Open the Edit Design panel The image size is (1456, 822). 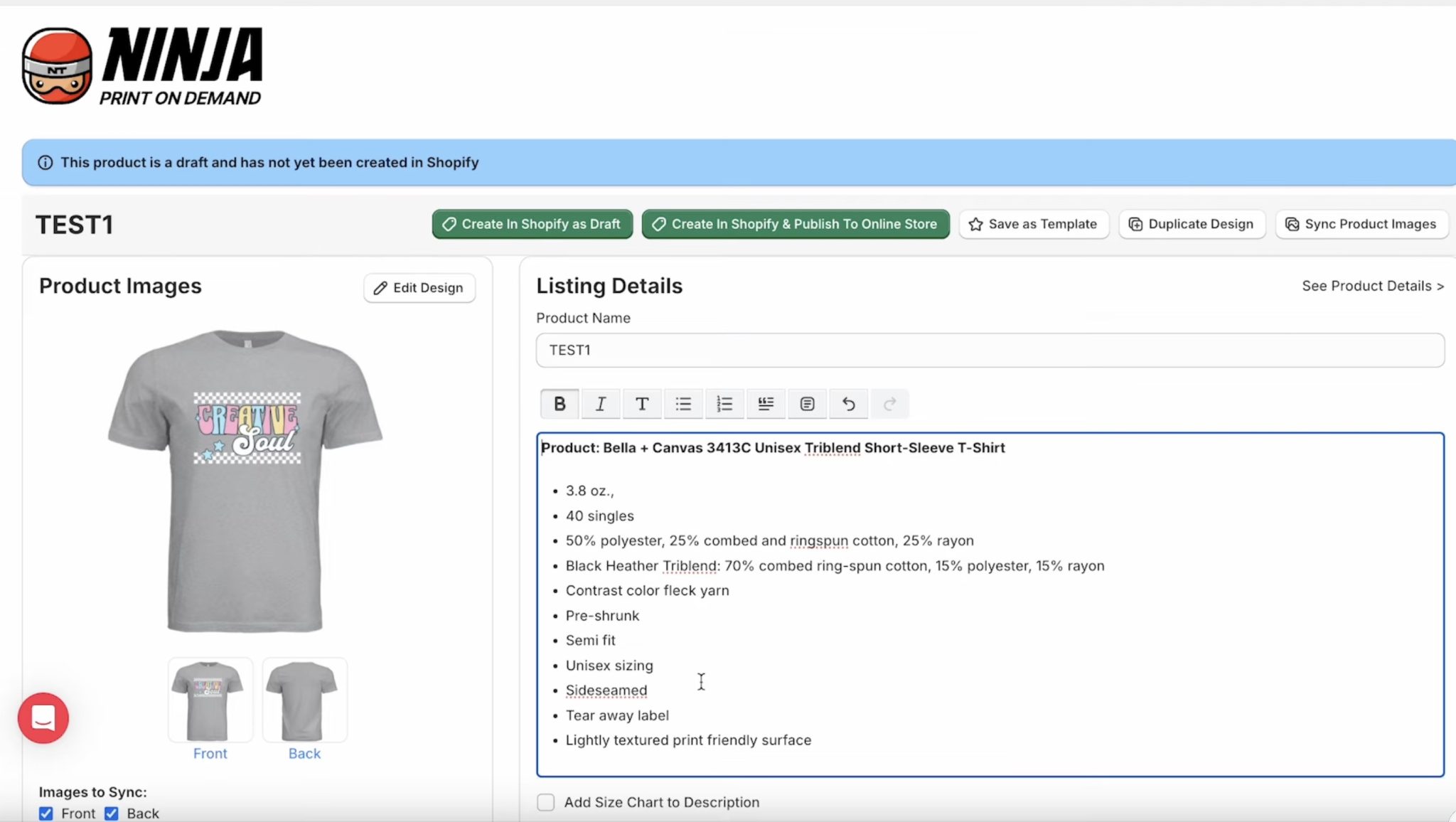coord(419,287)
